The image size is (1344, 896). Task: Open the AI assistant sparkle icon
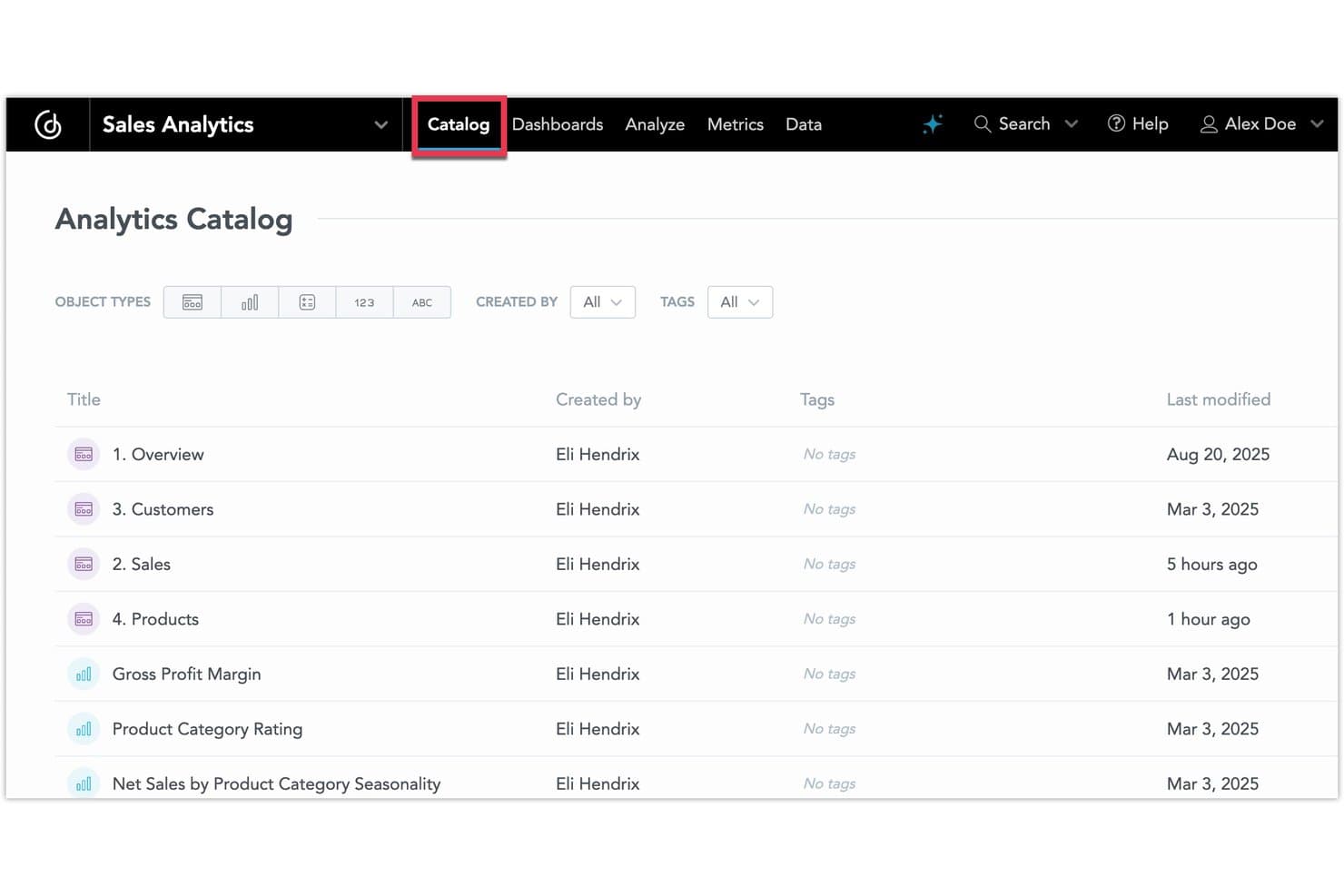coord(933,124)
